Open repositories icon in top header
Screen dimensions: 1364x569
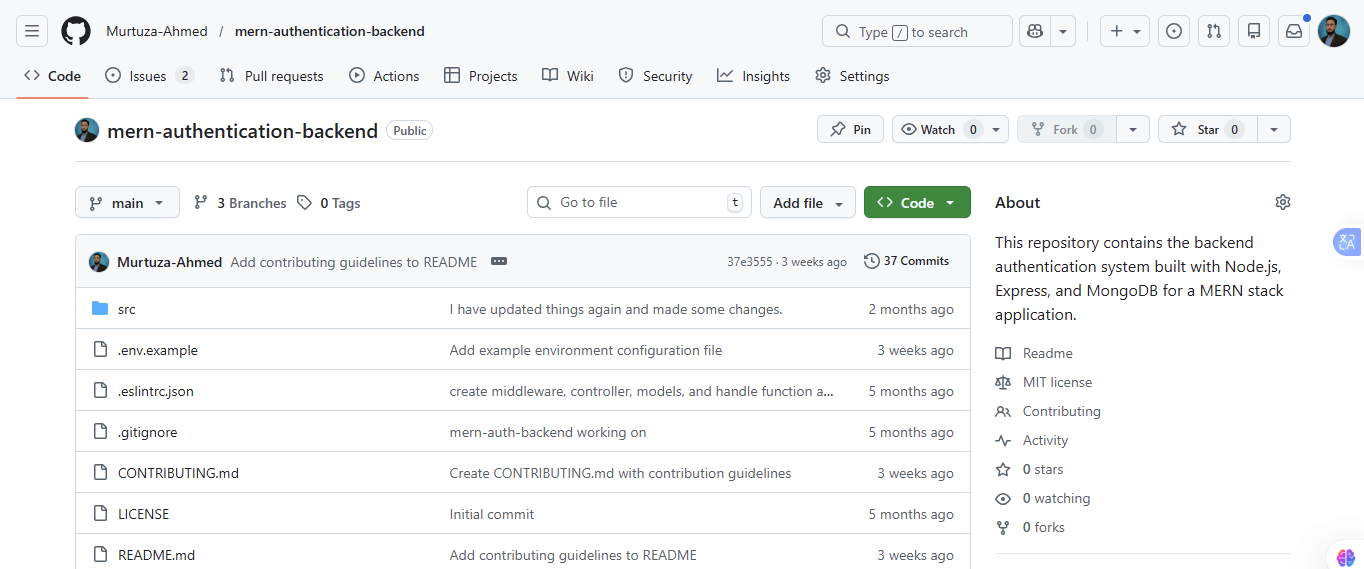(1254, 31)
